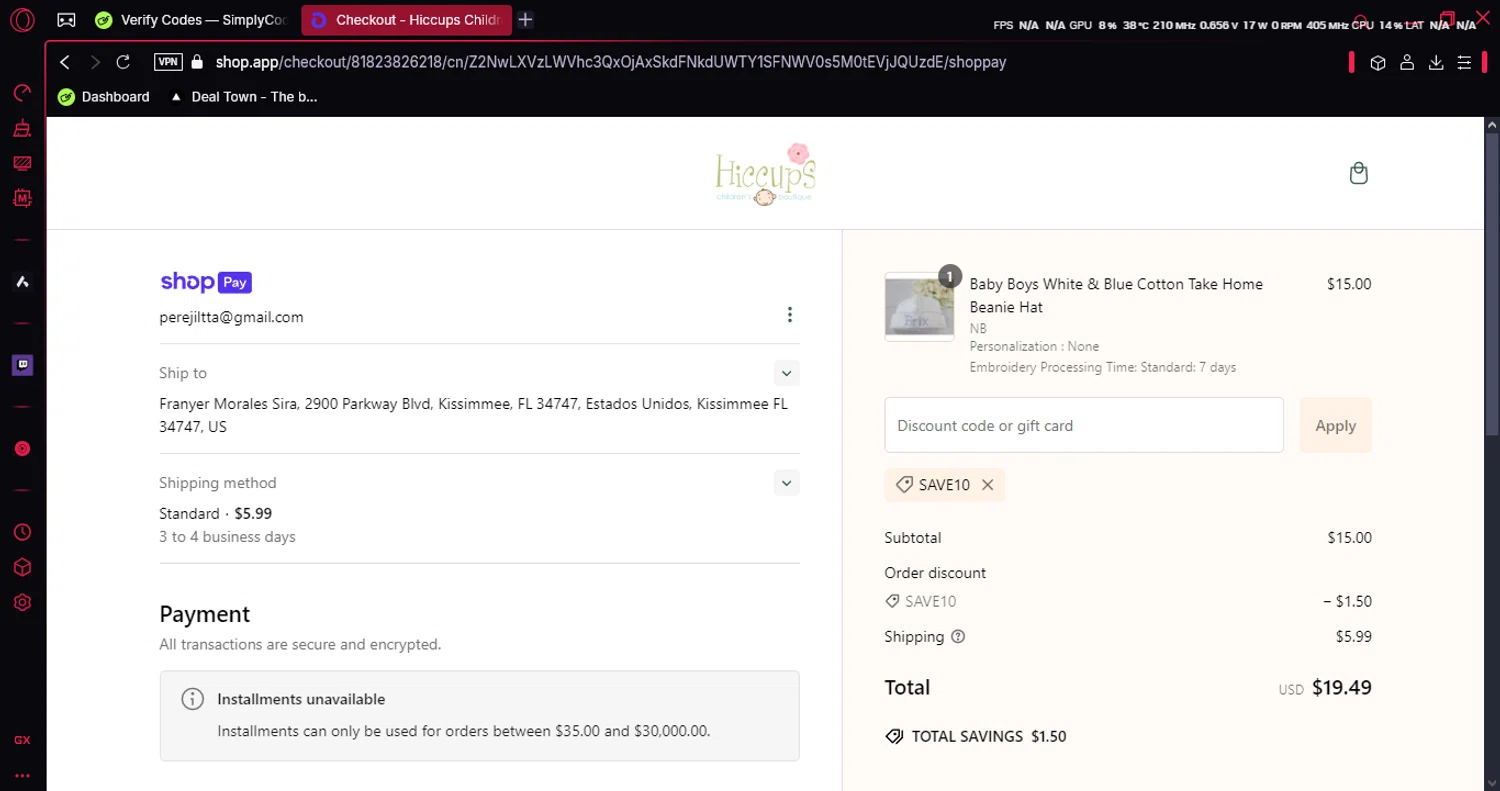Click the site padlock security icon

coord(197,62)
